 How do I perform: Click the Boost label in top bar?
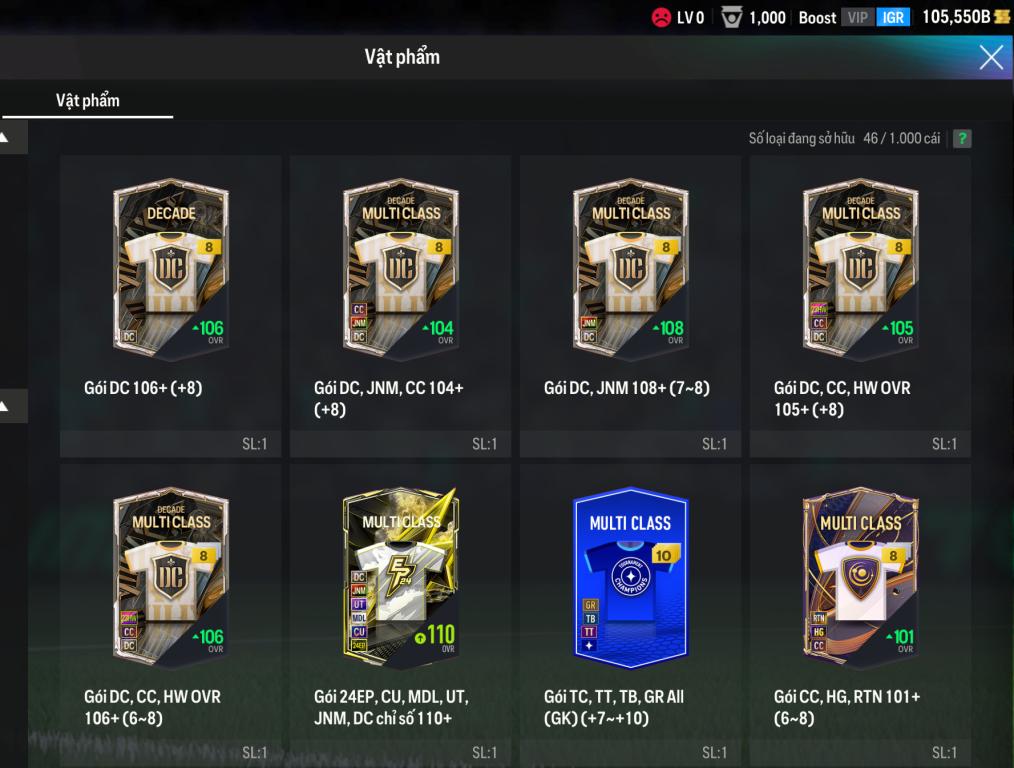[x=817, y=17]
